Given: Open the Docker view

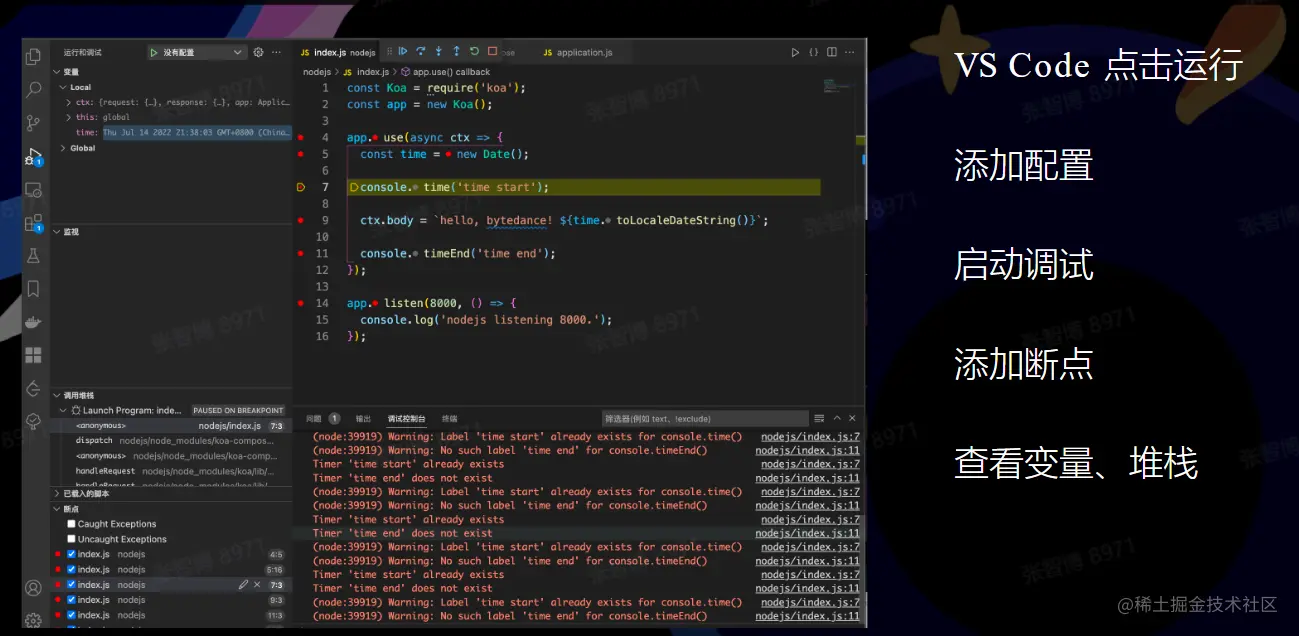Looking at the screenshot, I should click(34, 322).
